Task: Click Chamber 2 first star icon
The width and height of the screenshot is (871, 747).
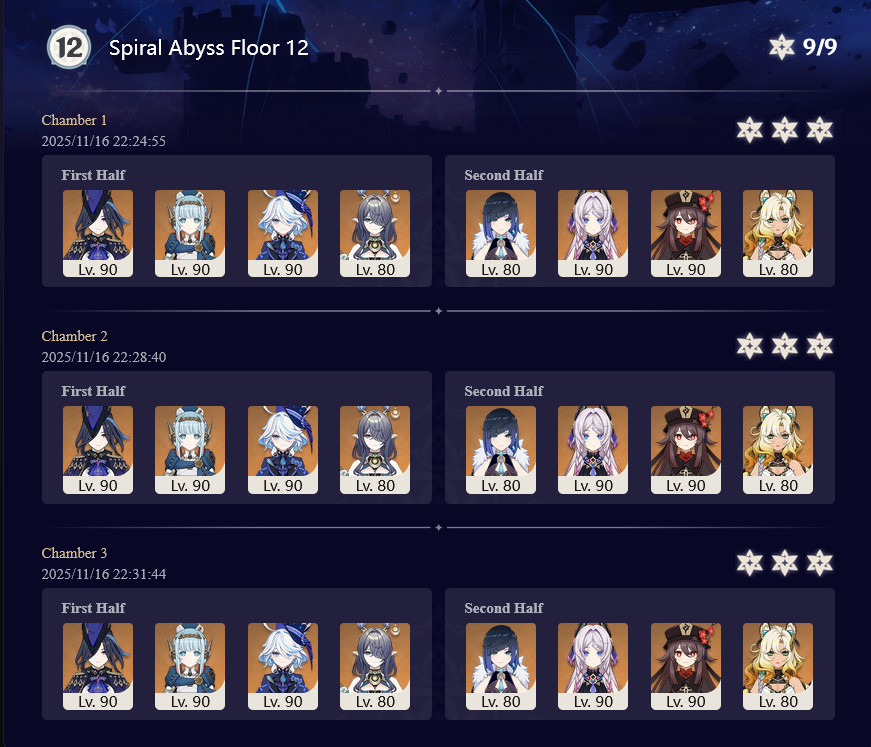Action: [749, 346]
